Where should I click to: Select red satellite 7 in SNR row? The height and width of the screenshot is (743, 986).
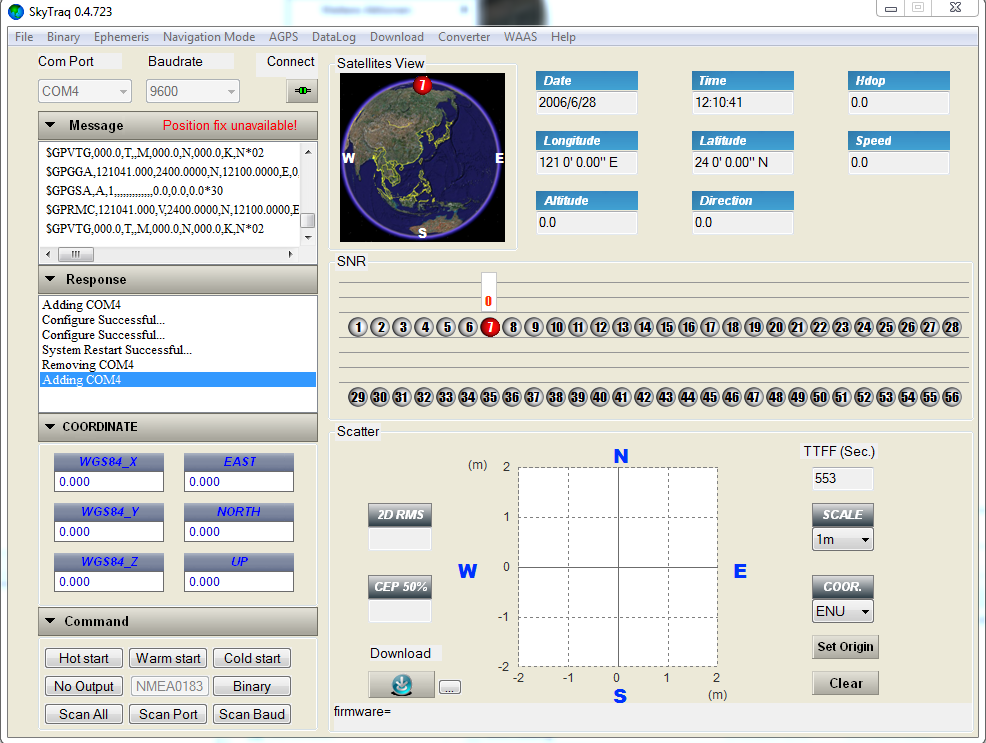[x=490, y=327]
